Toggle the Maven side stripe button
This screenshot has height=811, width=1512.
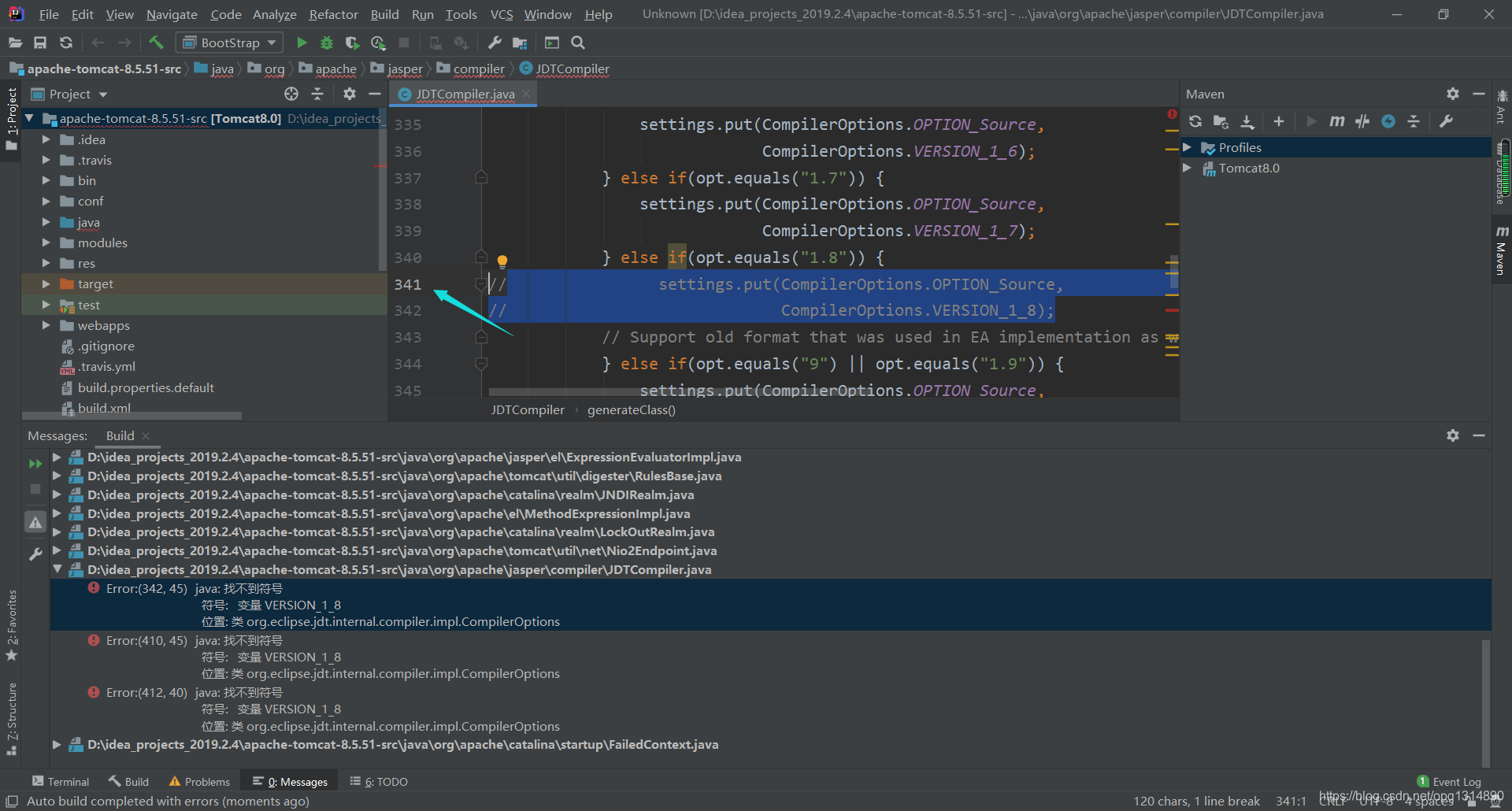(x=1501, y=251)
